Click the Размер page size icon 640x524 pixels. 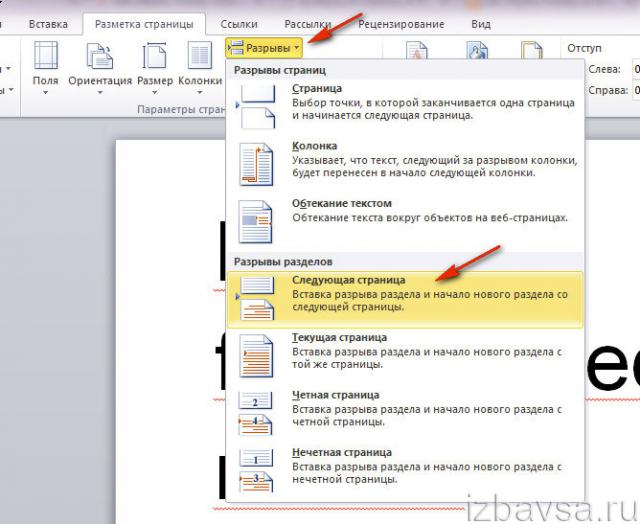[x=154, y=58]
